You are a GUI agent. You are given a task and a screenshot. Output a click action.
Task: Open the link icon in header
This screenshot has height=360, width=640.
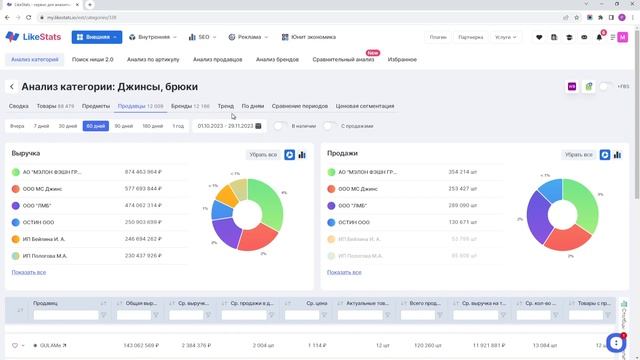[x=584, y=37]
